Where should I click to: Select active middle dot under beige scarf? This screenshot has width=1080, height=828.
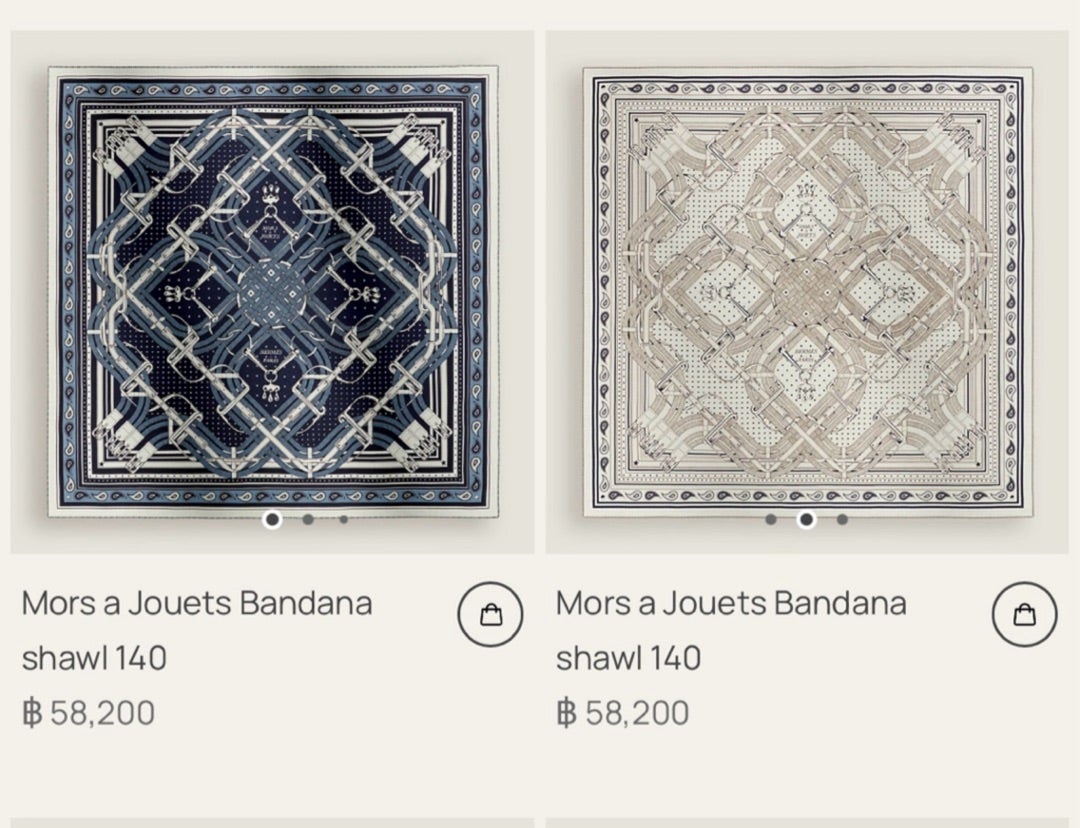click(x=806, y=519)
